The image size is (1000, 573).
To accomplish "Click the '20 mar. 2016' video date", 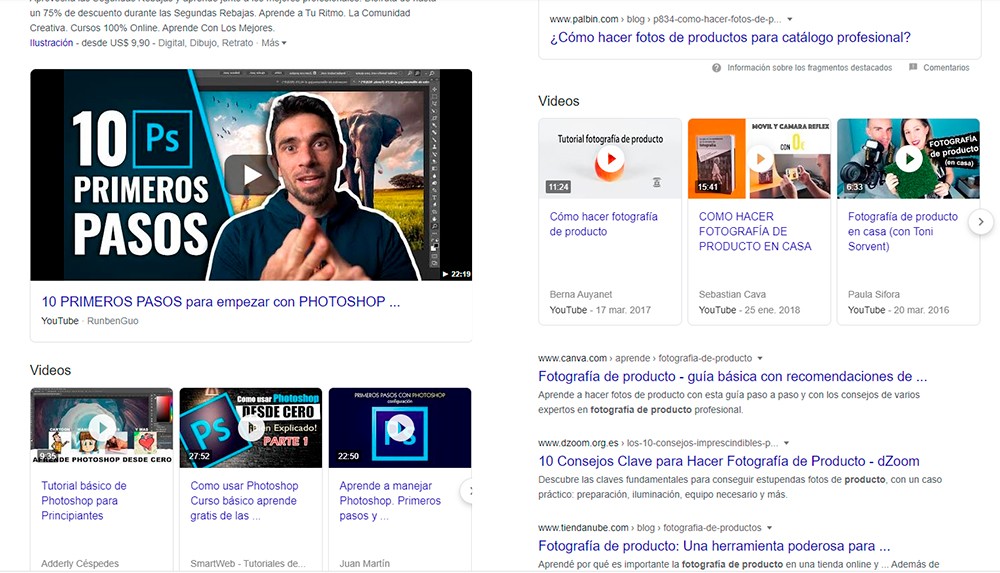I will [x=922, y=310].
